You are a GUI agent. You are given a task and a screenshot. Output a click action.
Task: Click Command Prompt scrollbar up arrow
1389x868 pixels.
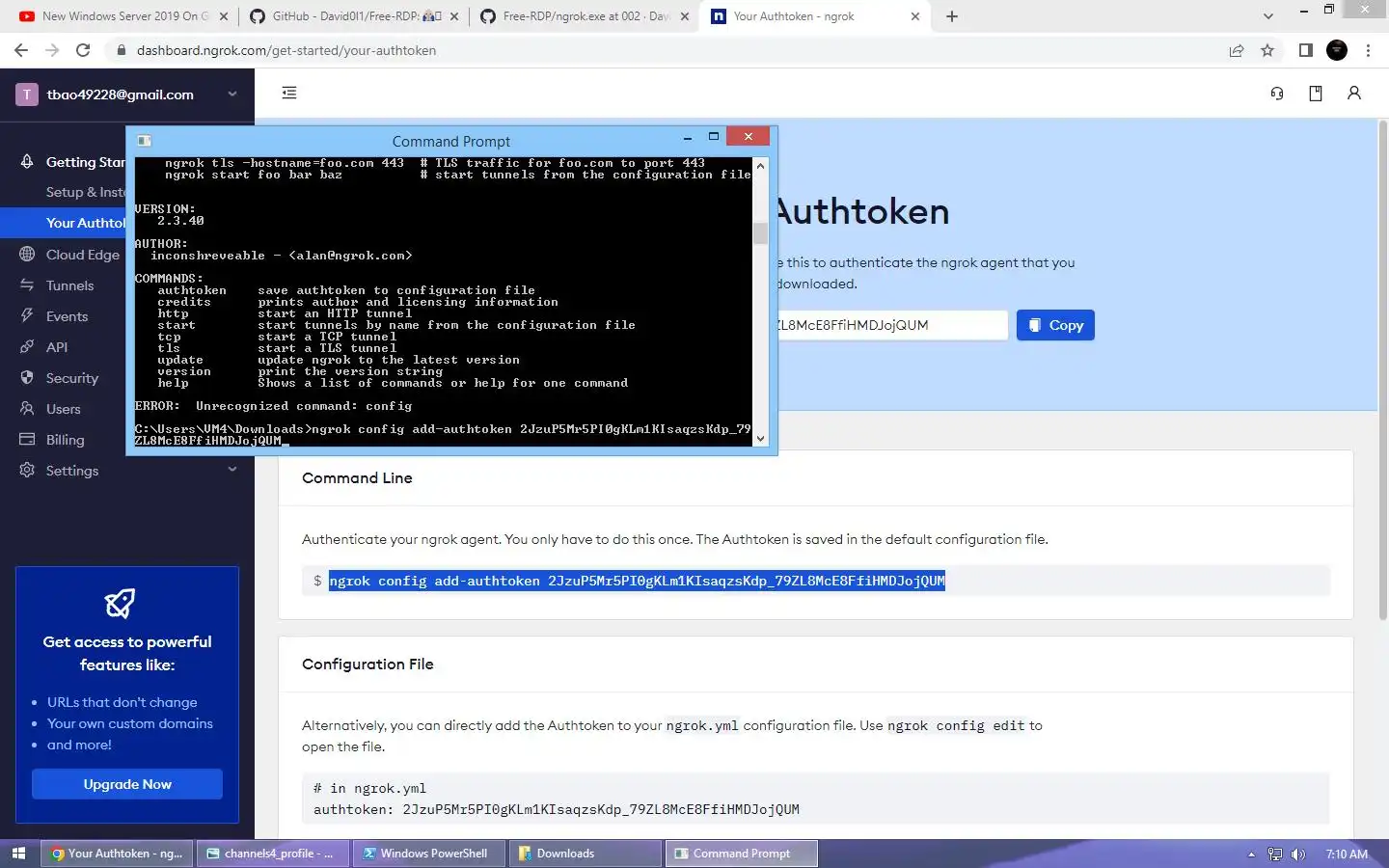tap(760, 166)
